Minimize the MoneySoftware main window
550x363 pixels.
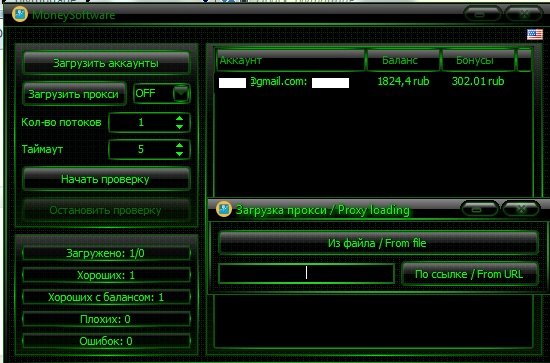pyautogui.click(x=483, y=14)
